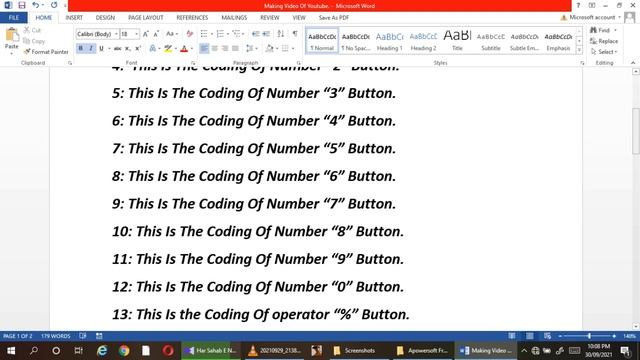Click the Sort A-Z icon

click(x=281, y=34)
